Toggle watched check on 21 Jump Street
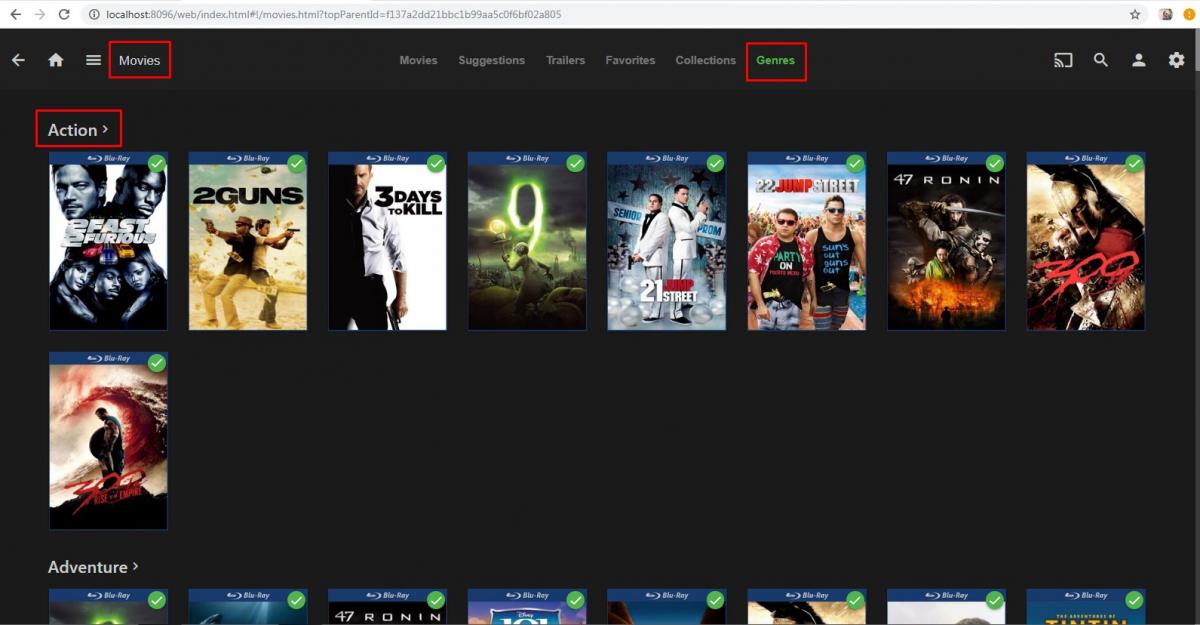This screenshot has height=625, width=1200. click(x=715, y=163)
